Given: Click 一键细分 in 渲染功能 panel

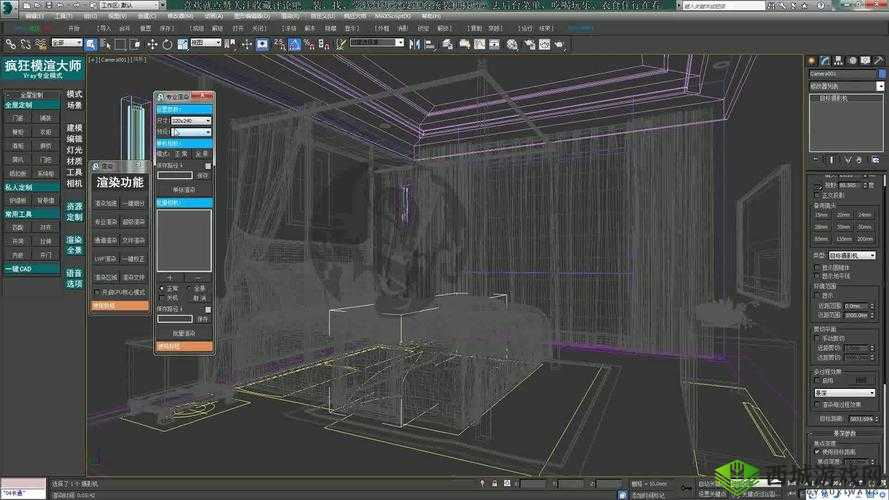Looking at the screenshot, I should click(x=134, y=204).
